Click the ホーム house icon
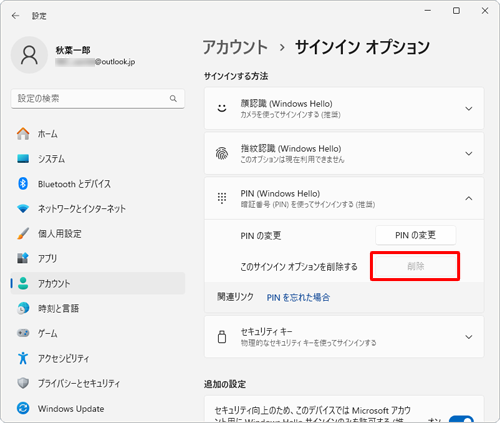The height and width of the screenshot is (423, 500). (23, 134)
